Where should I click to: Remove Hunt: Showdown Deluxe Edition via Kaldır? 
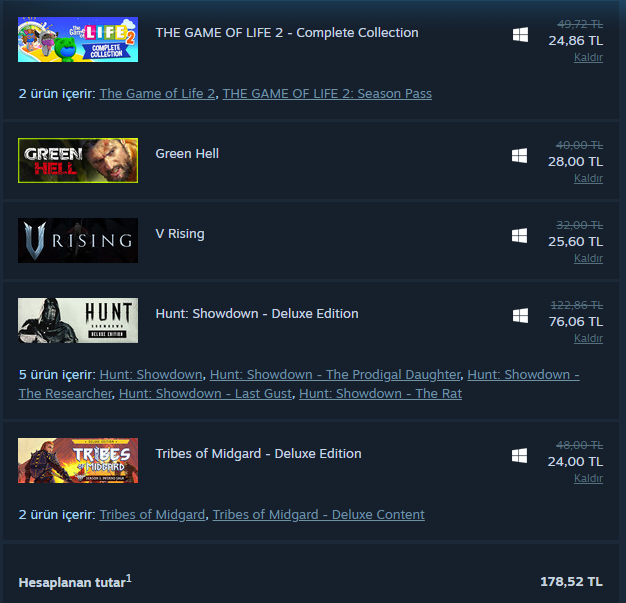pyautogui.click(x=588, y=338)
